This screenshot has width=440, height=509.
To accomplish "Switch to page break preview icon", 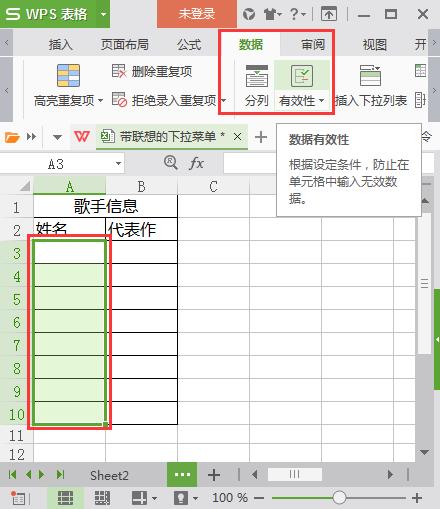I will point(102,498).
